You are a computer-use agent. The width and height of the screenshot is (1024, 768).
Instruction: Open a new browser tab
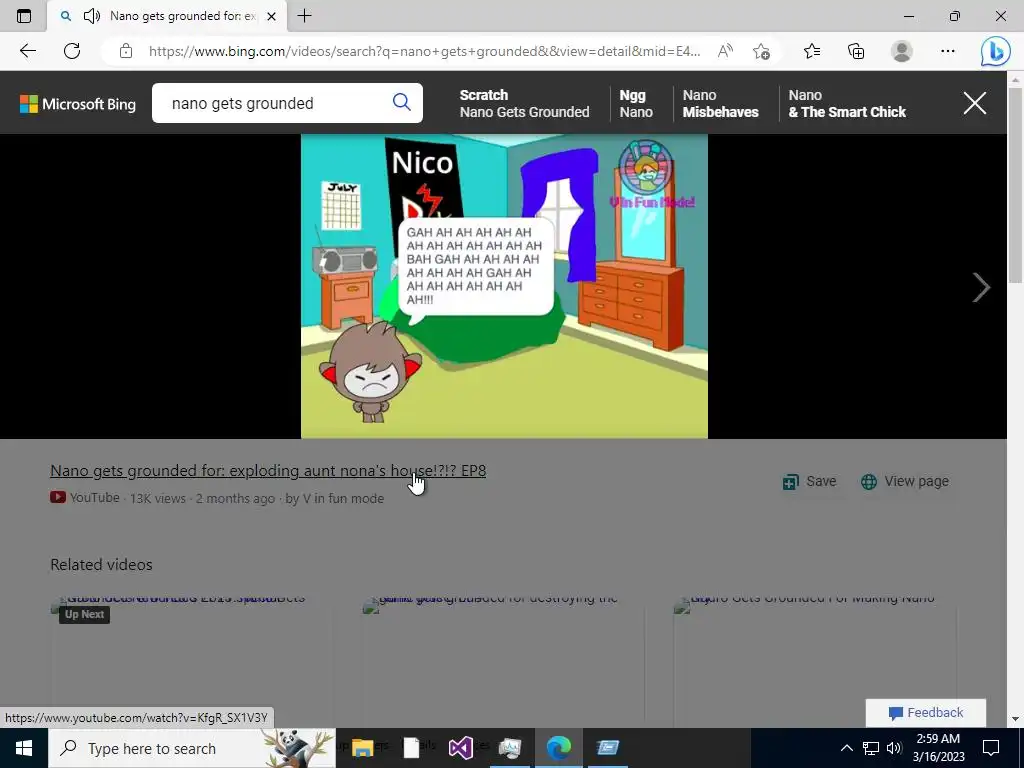click(x=304, y=16)
